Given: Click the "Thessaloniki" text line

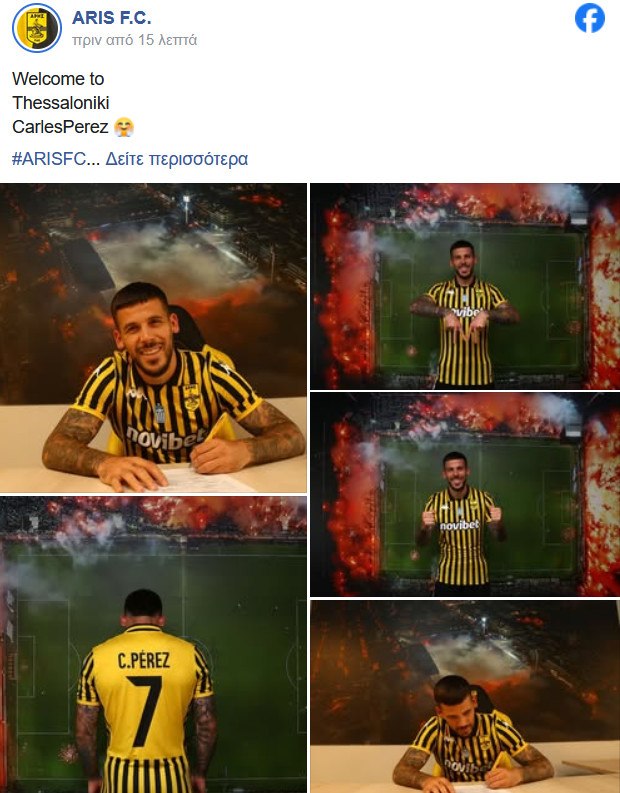Looking at the screenshot, I should tap(61, 103).
